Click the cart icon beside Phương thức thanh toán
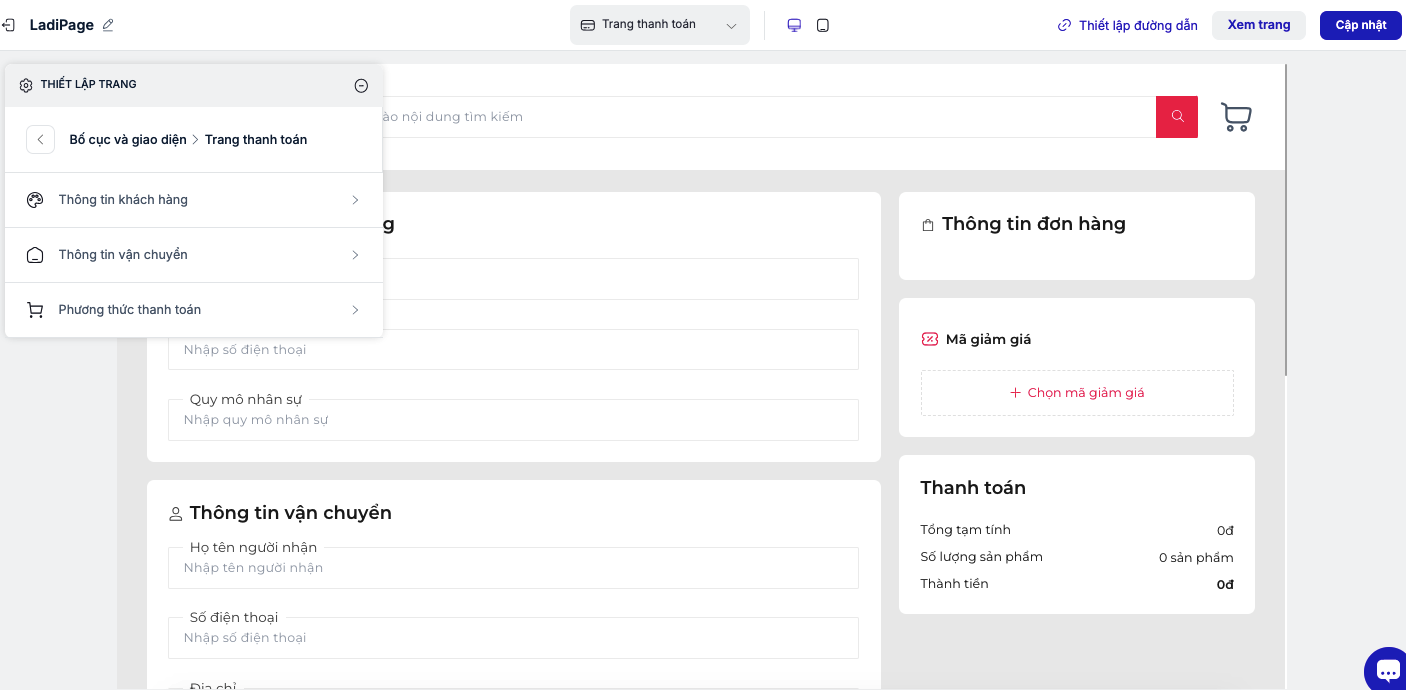 pos(35,310)
